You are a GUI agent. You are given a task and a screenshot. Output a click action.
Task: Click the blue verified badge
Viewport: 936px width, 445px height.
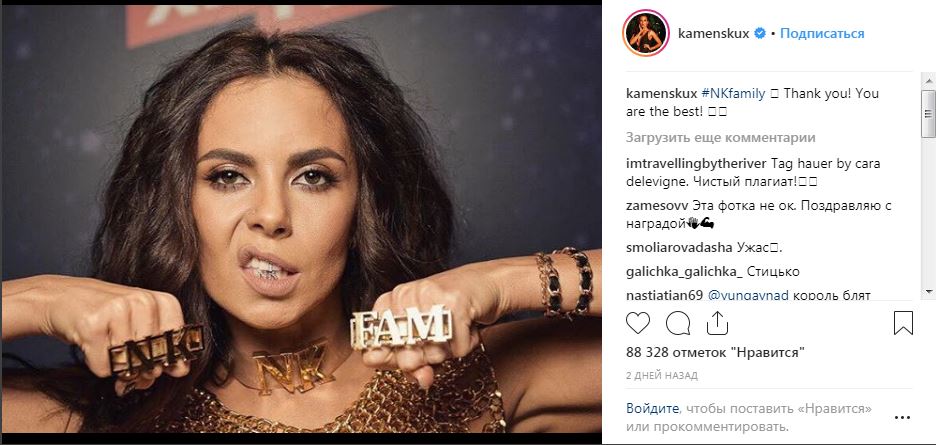click(760, 33)
